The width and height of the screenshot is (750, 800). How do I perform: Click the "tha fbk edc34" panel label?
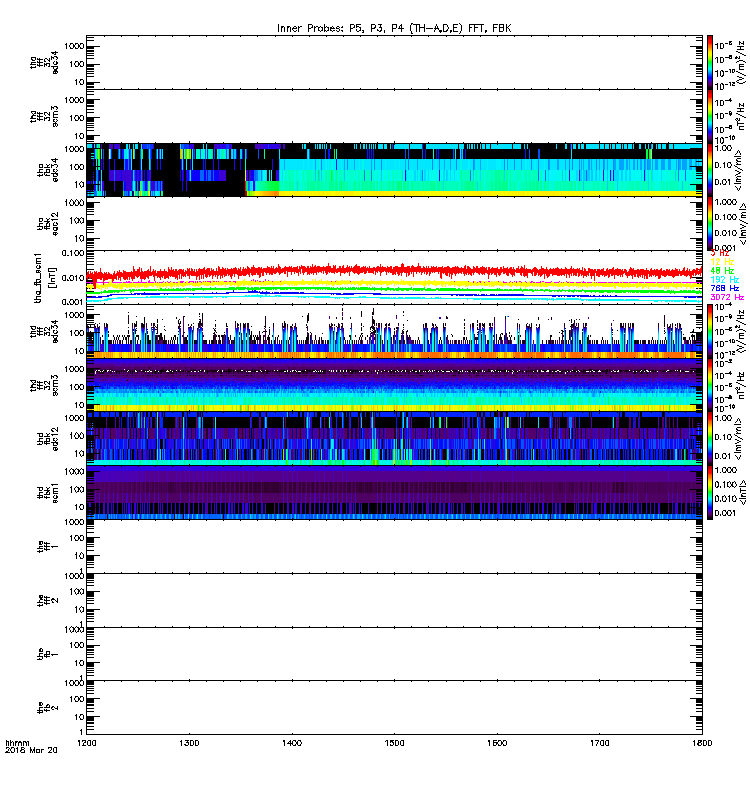[48, 170]
